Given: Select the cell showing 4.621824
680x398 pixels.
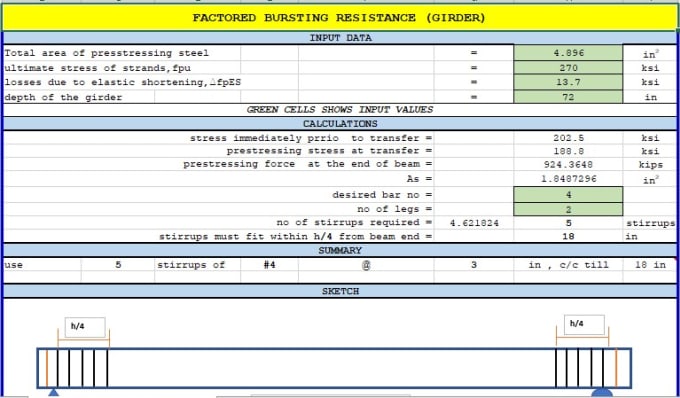Looking at the screenshot, I should (474, 223).
